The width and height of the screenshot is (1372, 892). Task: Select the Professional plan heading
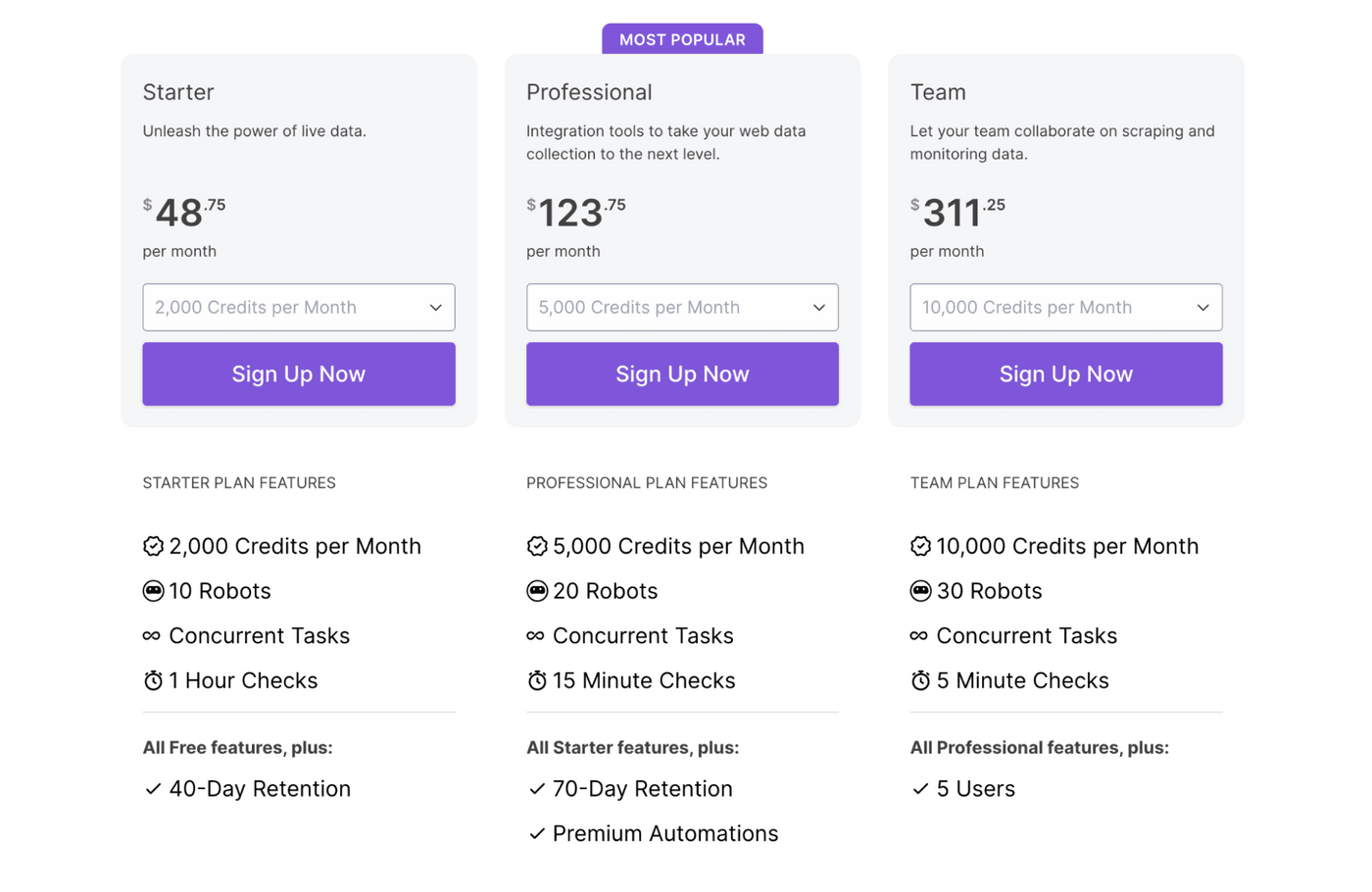click(x=589, y=91)
